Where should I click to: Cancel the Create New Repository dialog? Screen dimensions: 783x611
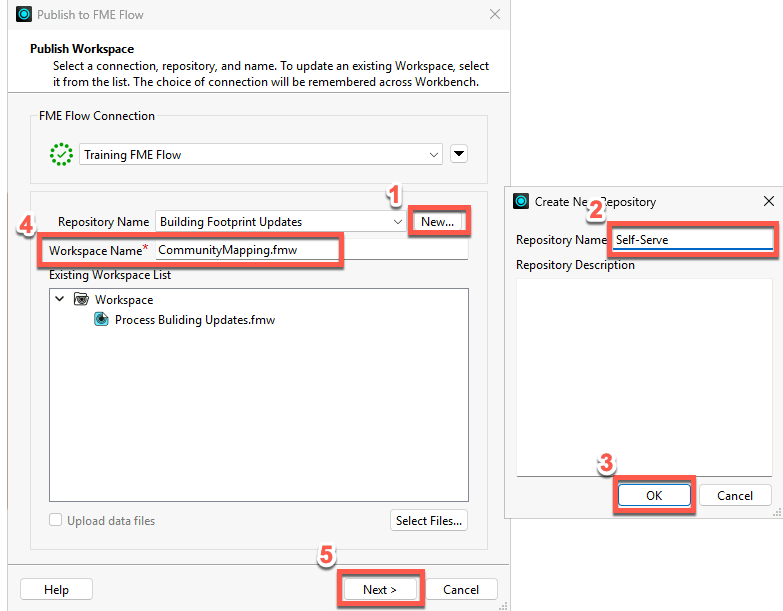point(735,496)
